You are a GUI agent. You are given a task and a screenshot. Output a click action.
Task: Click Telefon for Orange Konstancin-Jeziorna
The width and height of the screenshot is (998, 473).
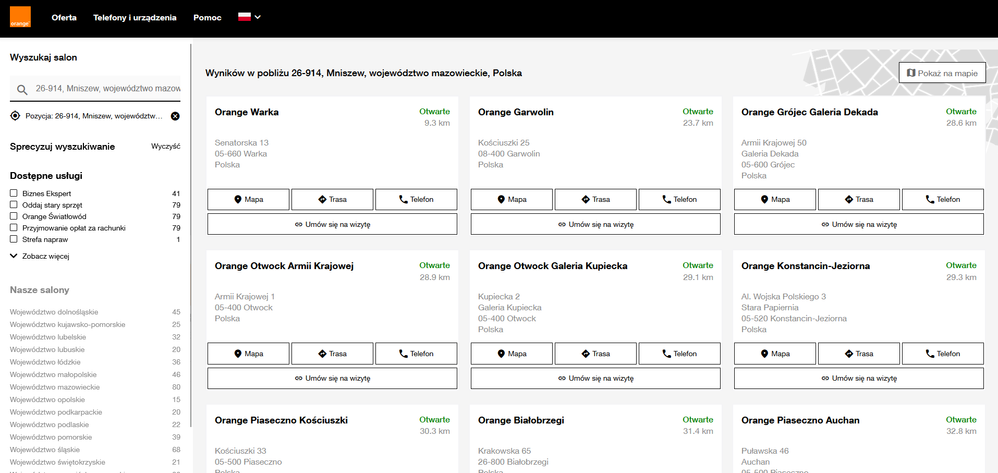(x=943, y=353)
